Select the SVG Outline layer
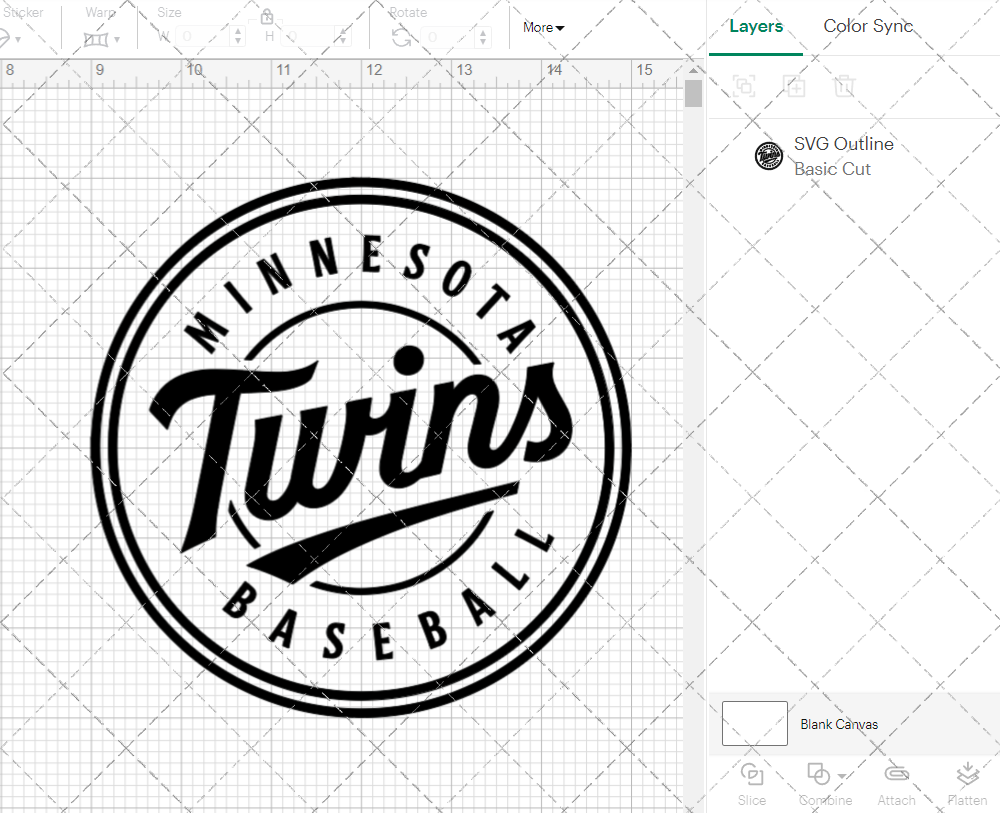The image size is (1000, 813). point(843,156)
